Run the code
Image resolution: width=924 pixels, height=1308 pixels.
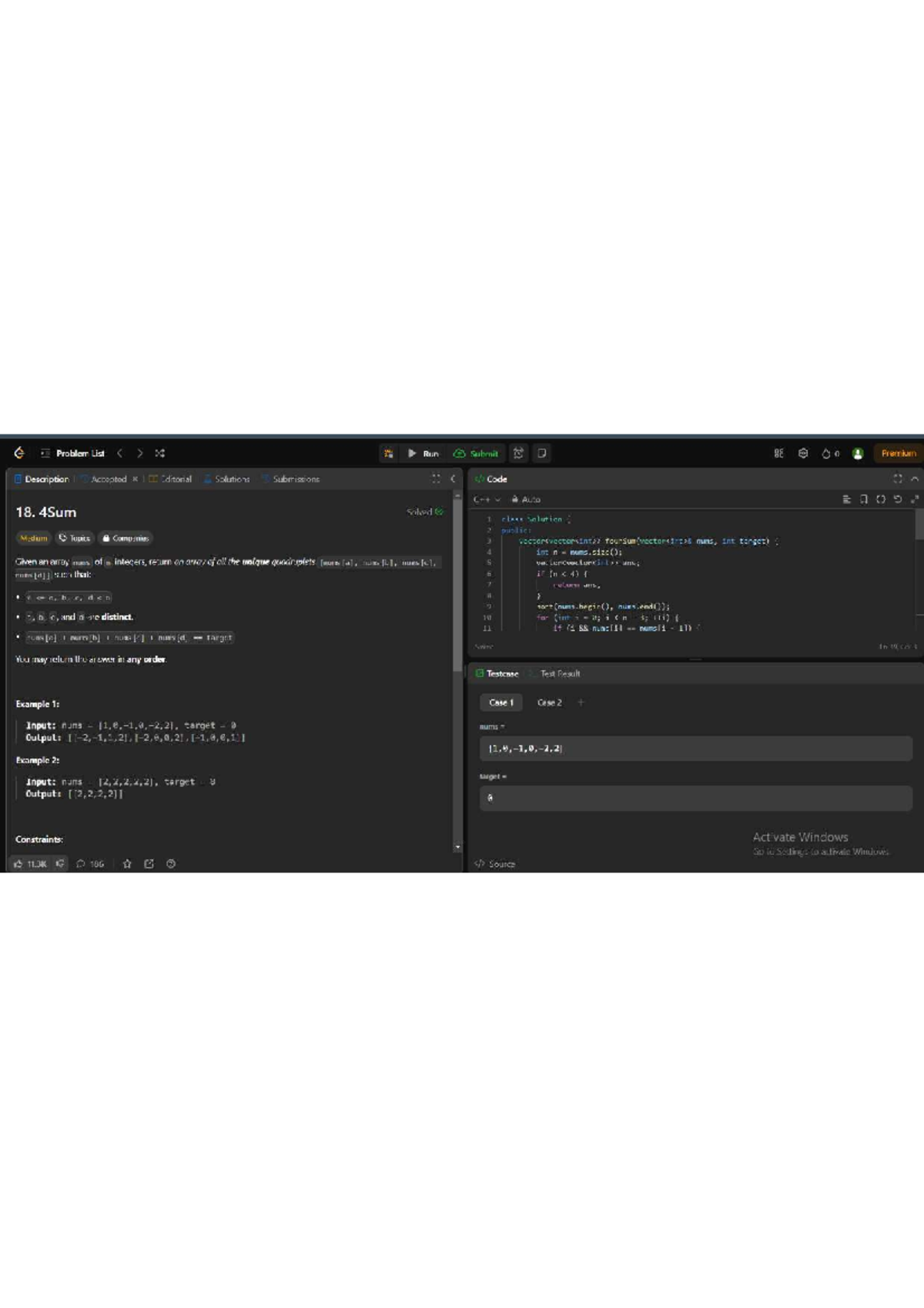tap(423, 453)
